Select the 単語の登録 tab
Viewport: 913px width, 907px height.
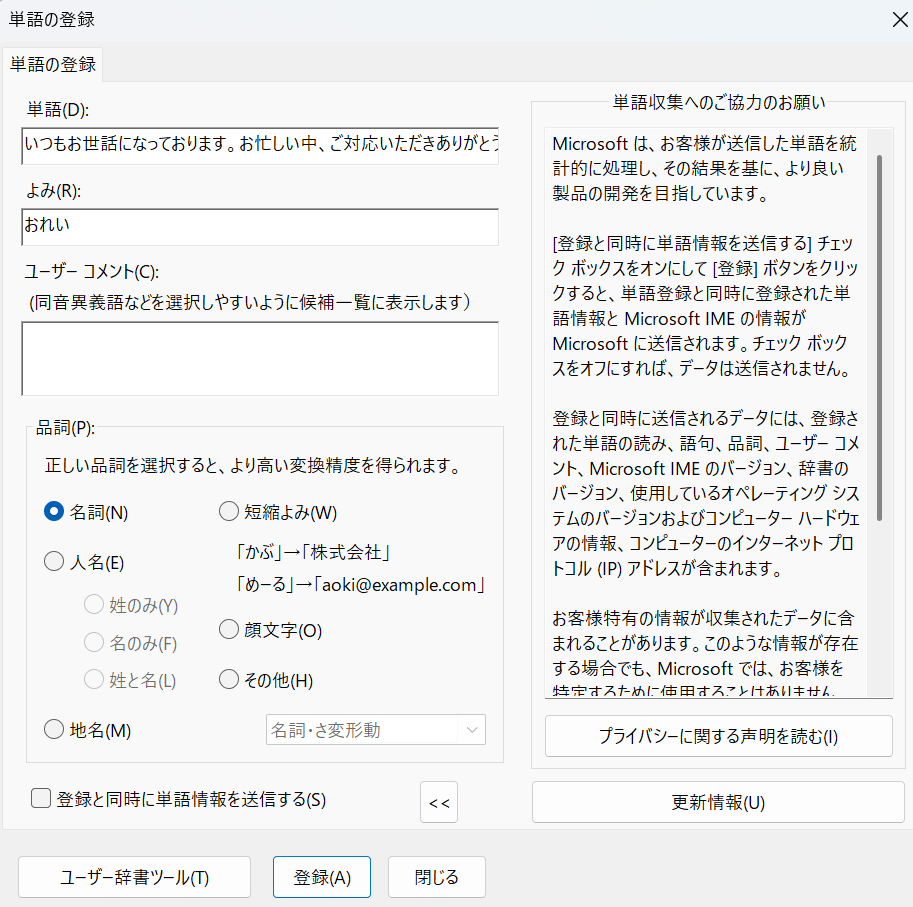pyautogui.click(x=53, y=64)
